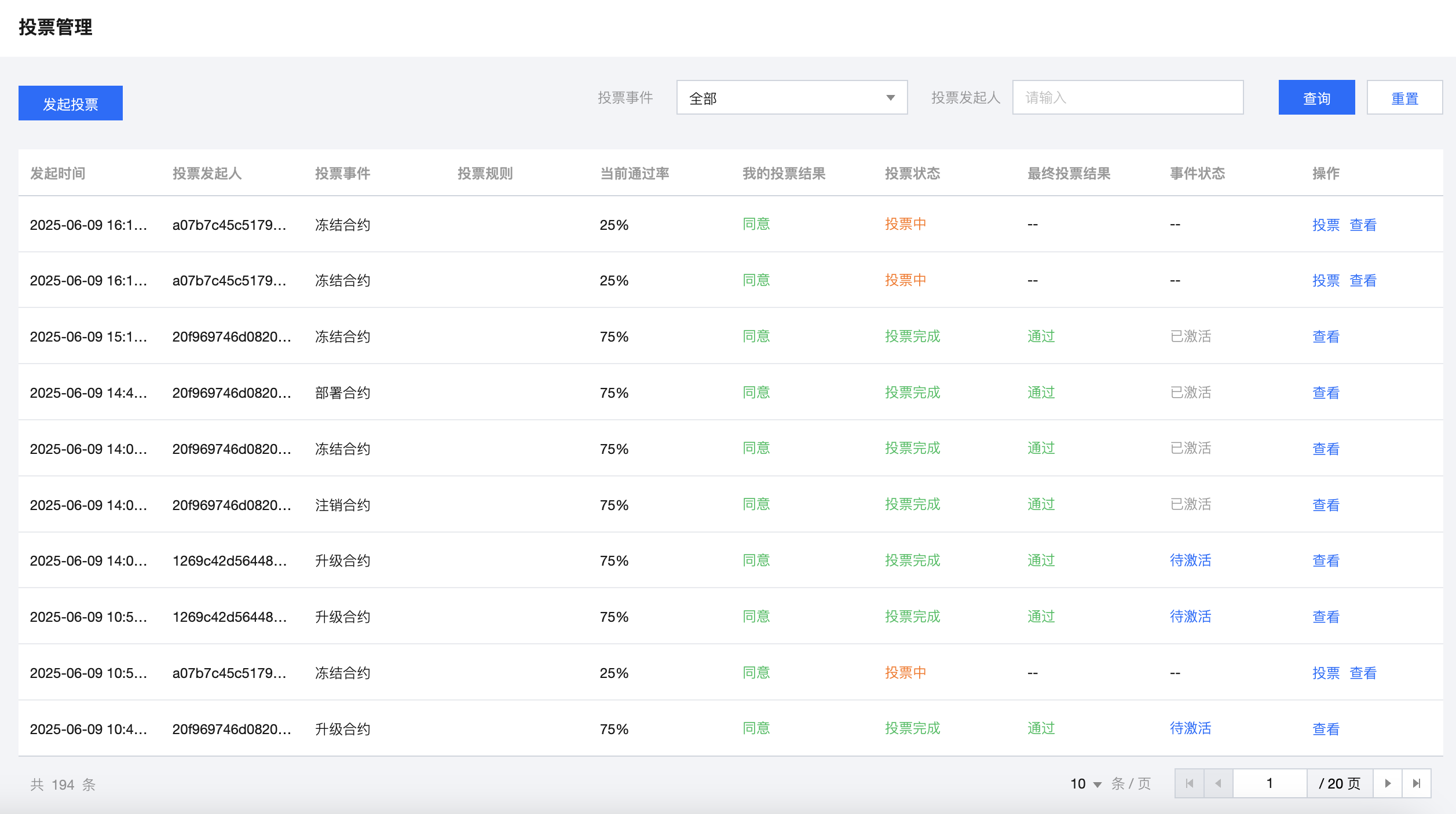Go to the previous page arrow icon

tap(1219, 783)
